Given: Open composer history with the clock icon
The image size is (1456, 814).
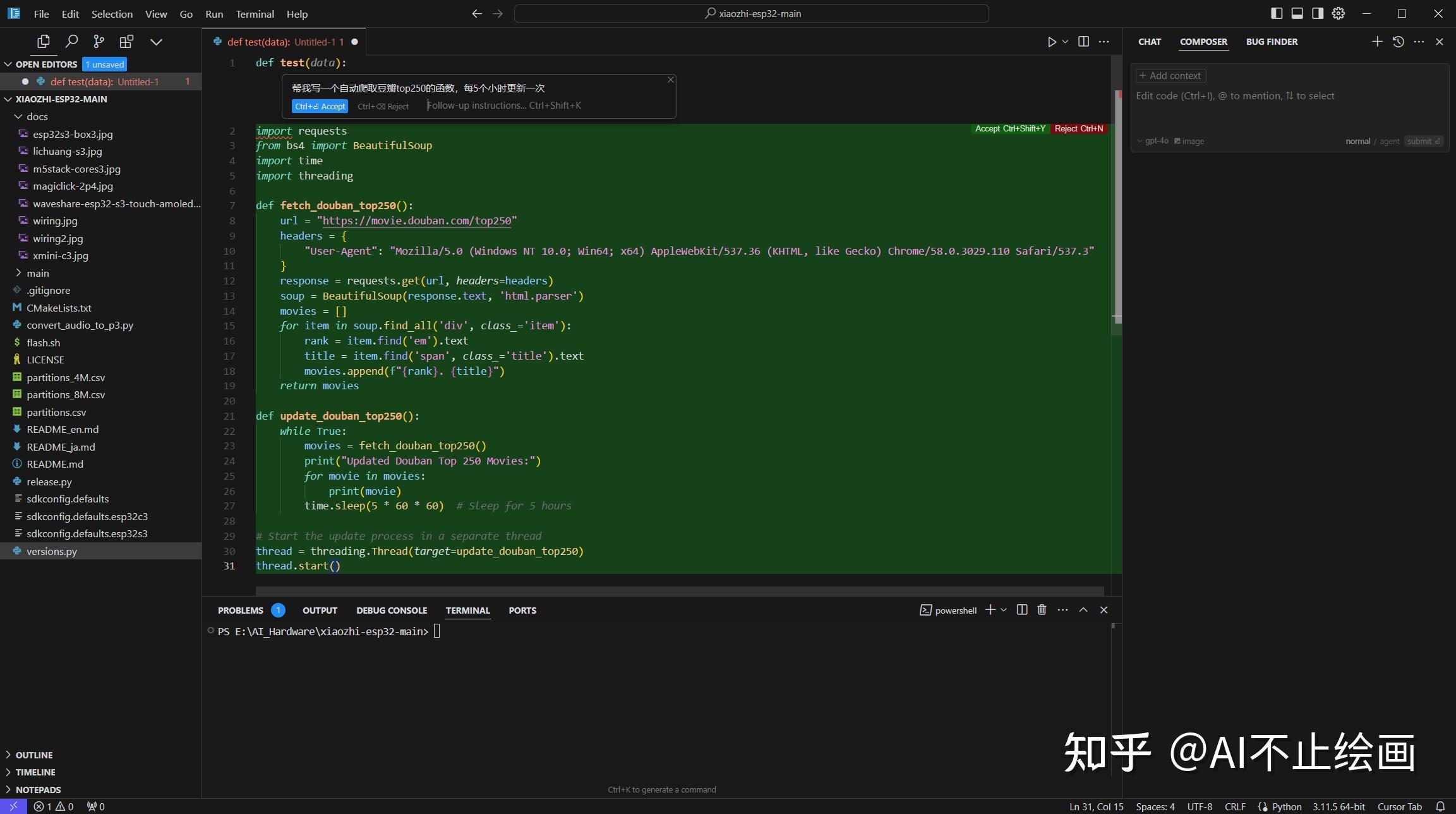Looking at the screenshot, I should pos(1398,41).
